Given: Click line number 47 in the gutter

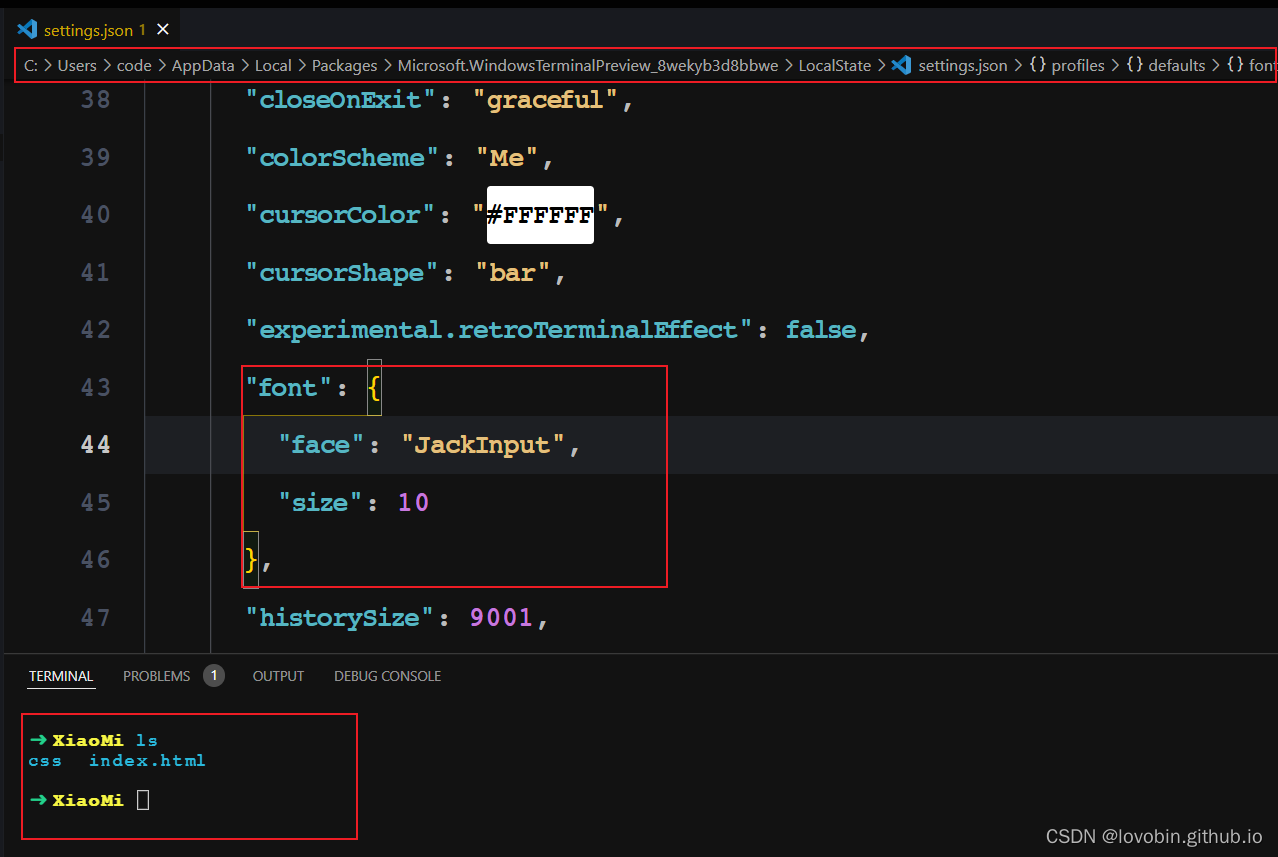Looking at the screenshot, I should click(96, 618).
